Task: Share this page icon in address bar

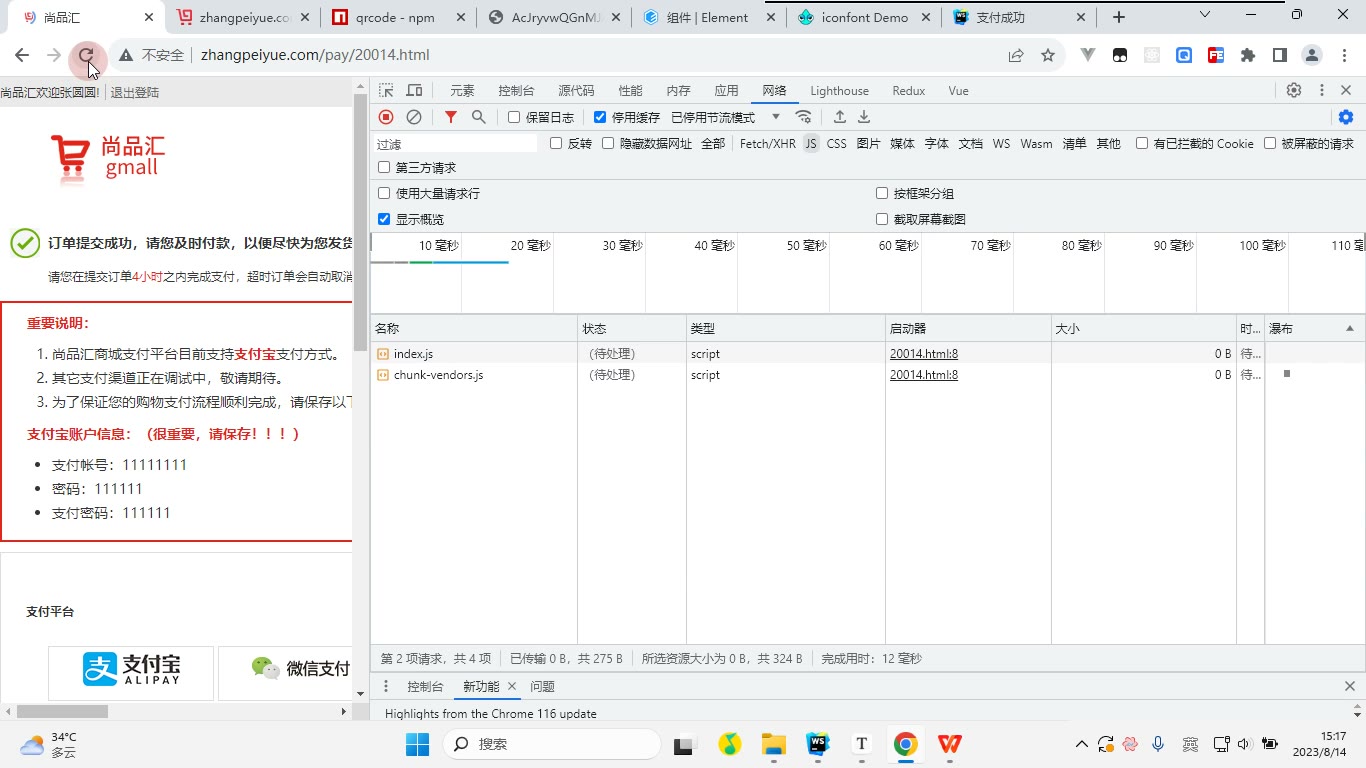Action: (1016, 55)
